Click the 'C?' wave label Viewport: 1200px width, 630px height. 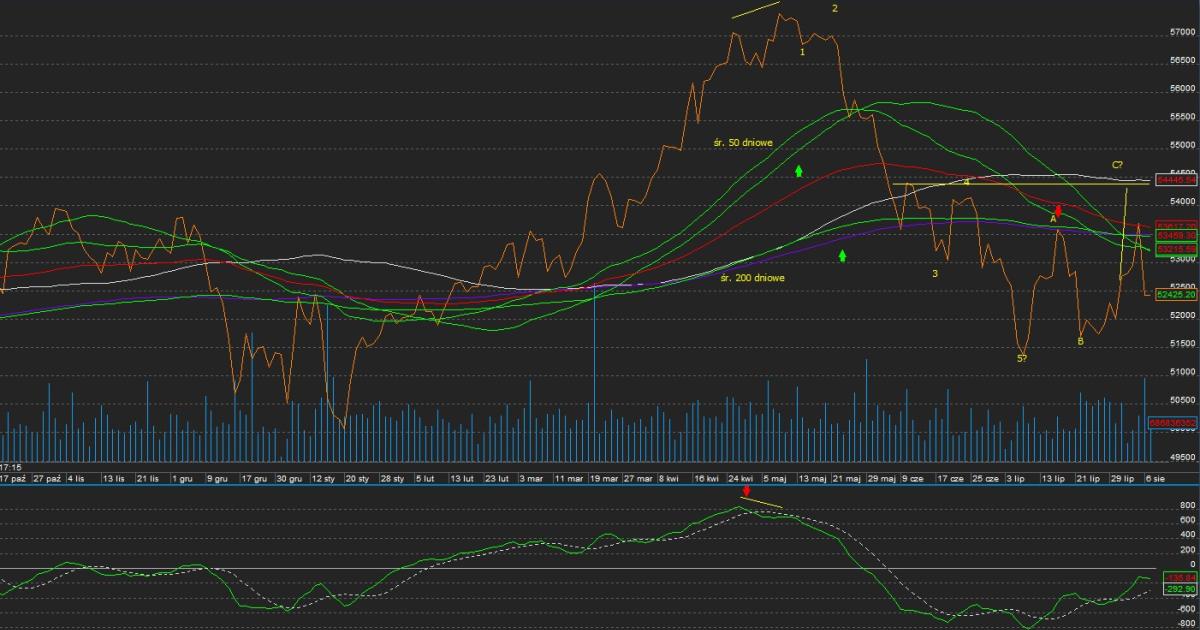[1117, 165]
